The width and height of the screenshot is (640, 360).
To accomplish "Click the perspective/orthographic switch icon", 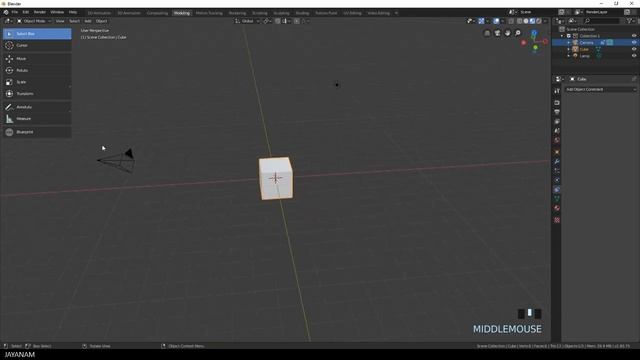I will point(487,33).
